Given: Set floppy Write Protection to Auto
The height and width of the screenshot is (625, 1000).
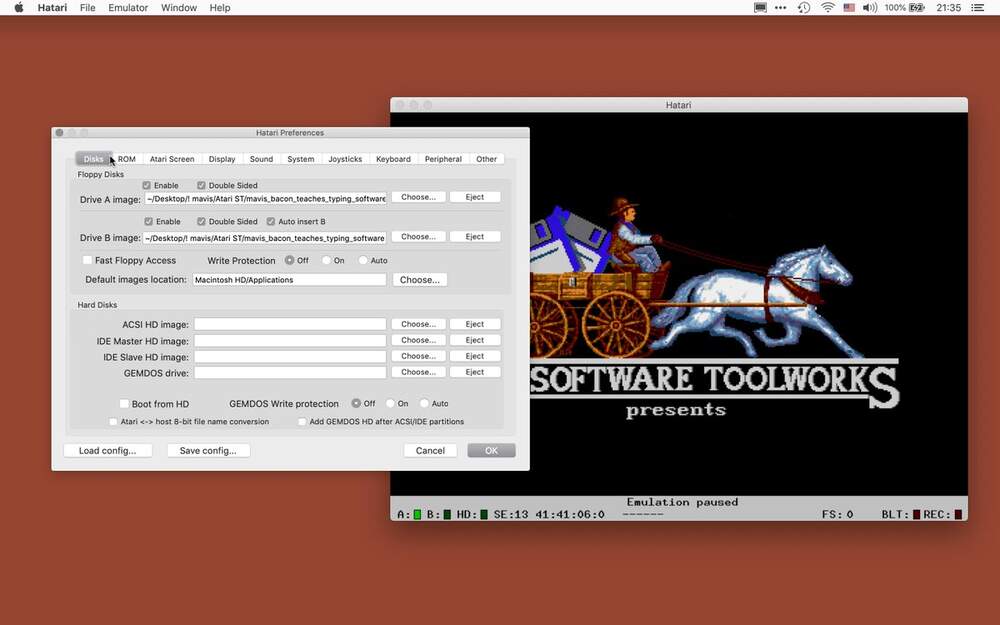Looking at the screenshot, I should pyautogui.click(x=363, y=260).
